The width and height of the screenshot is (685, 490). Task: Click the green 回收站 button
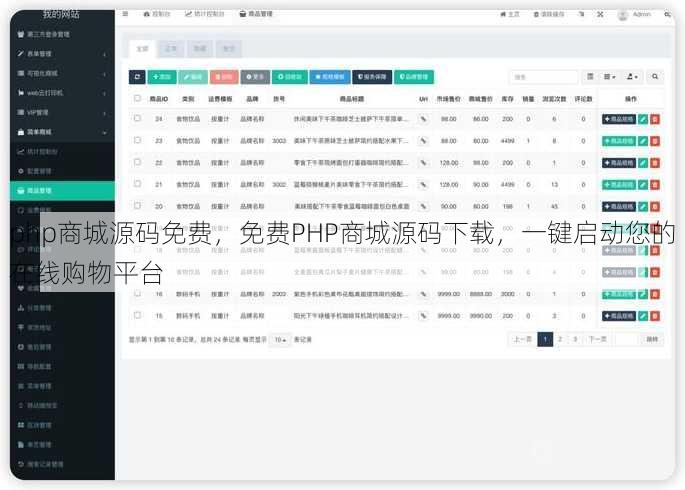[x=290, y=77]
